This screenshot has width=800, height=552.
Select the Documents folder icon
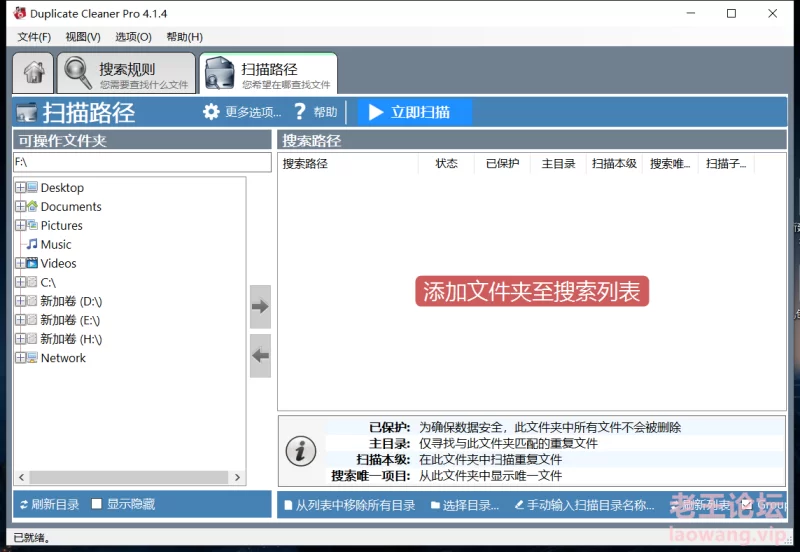tap(32, 206)
